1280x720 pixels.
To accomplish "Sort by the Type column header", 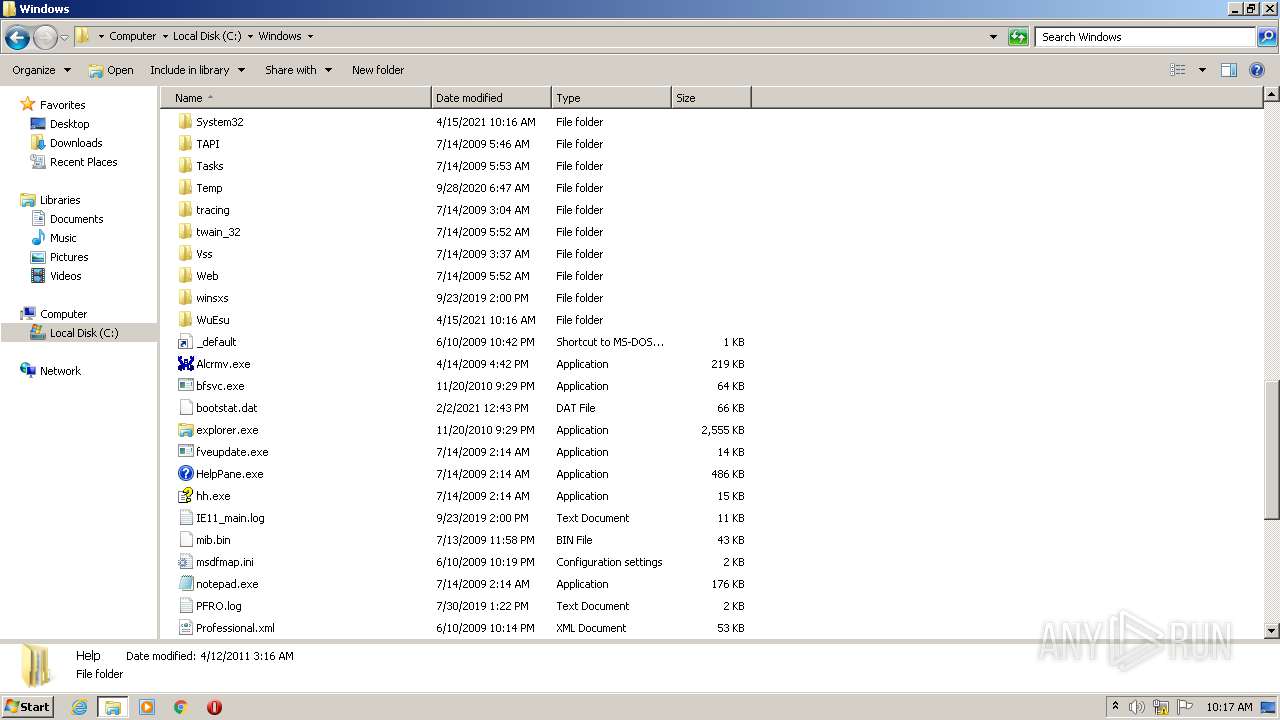I will (x=611, y=98).
